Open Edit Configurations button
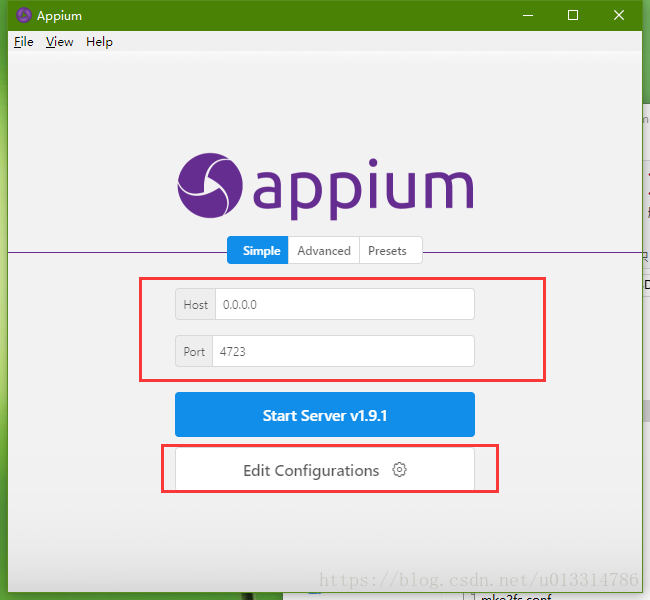This screenshot has width=650, height=600. [x=325, y=470]
